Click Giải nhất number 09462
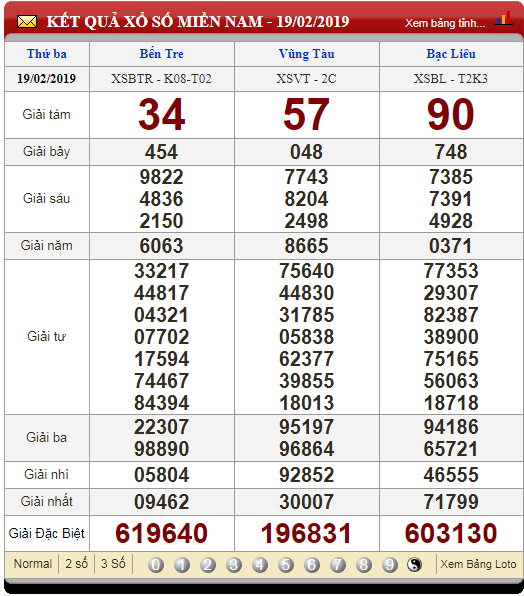 [x=161, y=502]
